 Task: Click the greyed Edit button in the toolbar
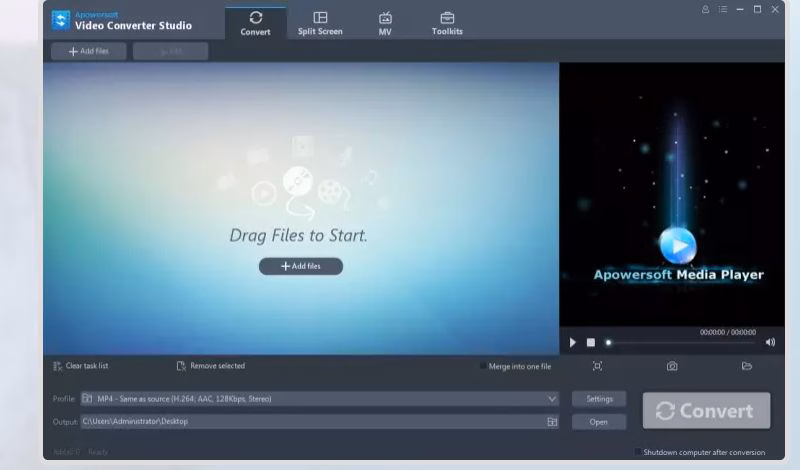pyautogui.click(x=170, y=51)
